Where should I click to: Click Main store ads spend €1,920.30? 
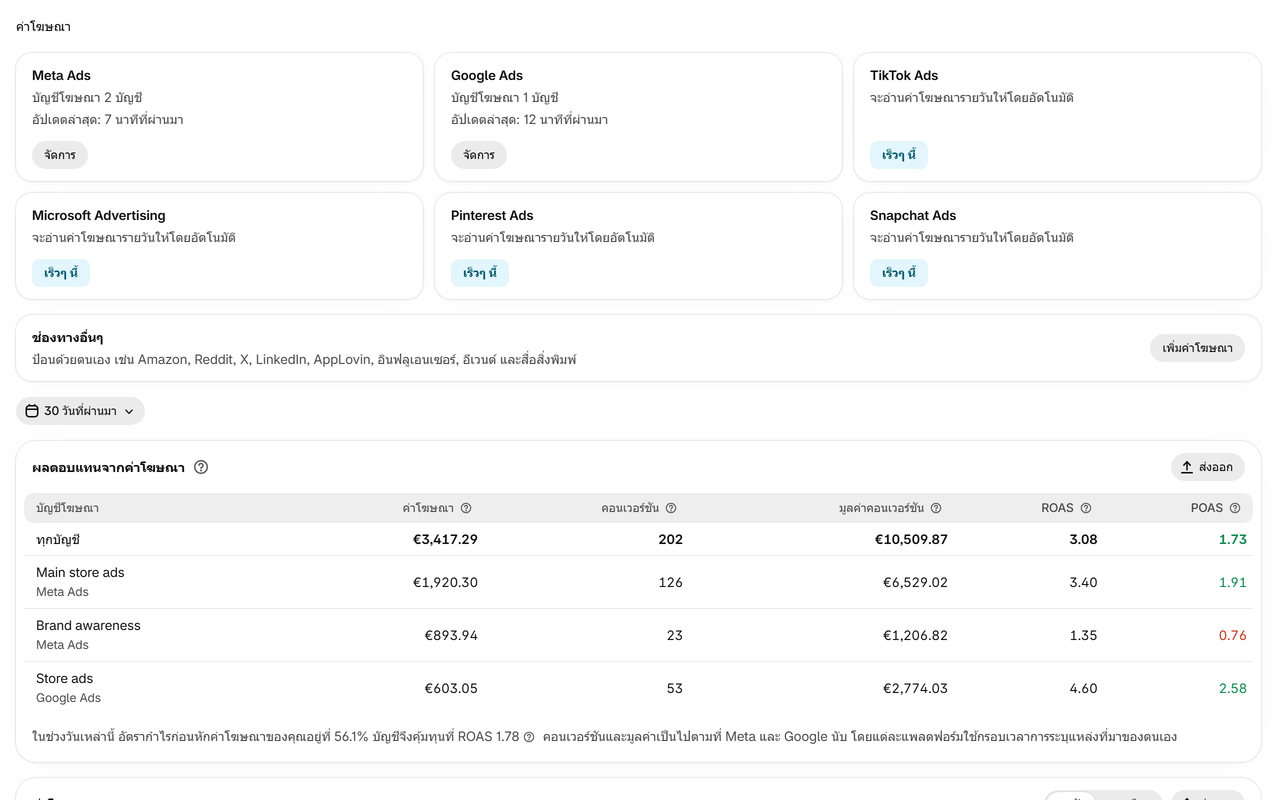point(445,582)
